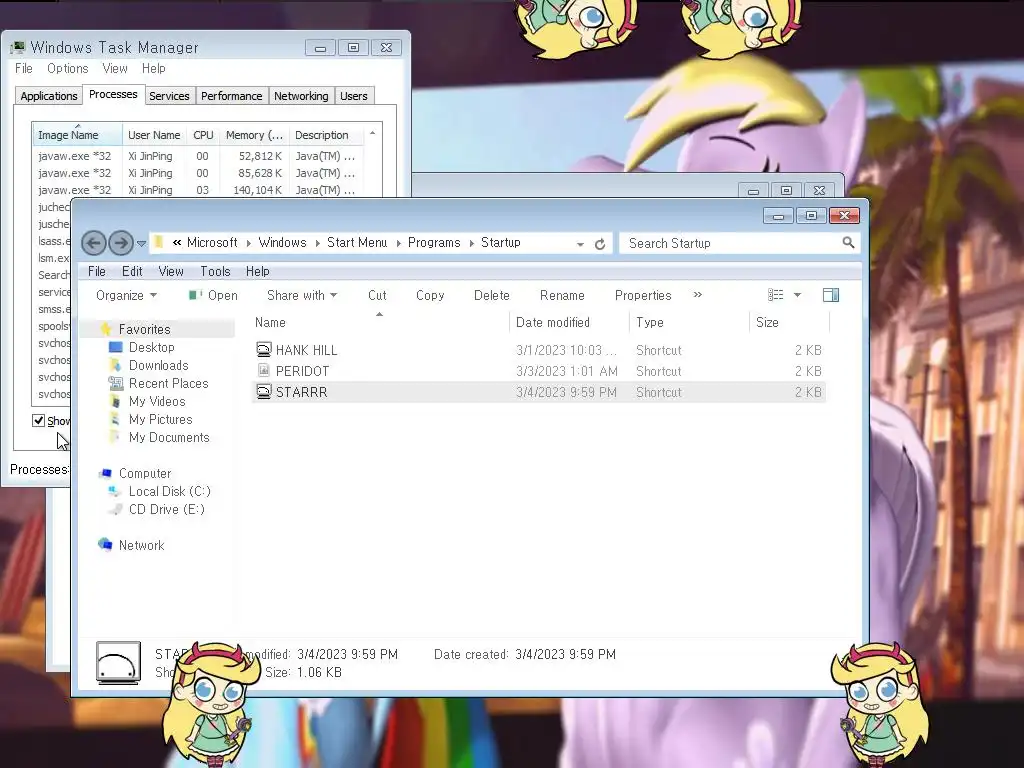
Task: Open My Videos in navigation pane
Action: [x=157, y=401]
